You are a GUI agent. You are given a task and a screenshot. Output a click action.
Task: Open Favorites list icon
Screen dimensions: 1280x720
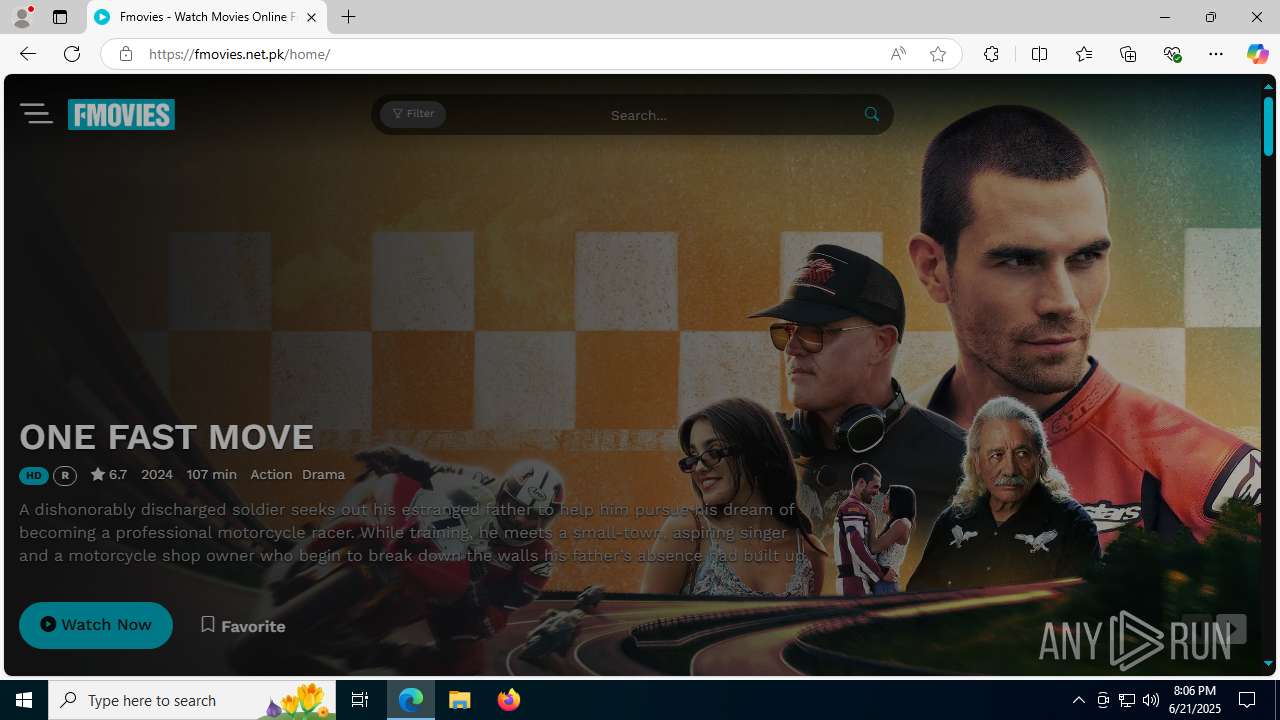[x=1084, y=54]
